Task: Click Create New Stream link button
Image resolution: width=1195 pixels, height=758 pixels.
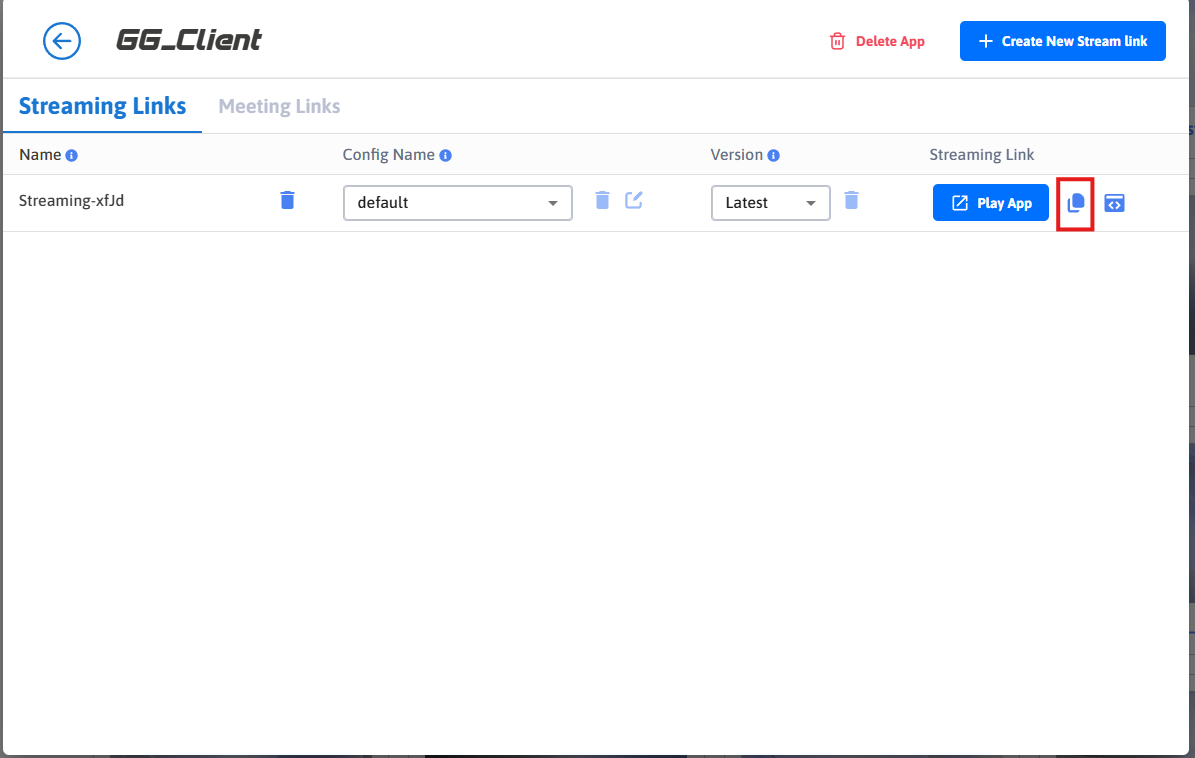Action: point(1062,41)
